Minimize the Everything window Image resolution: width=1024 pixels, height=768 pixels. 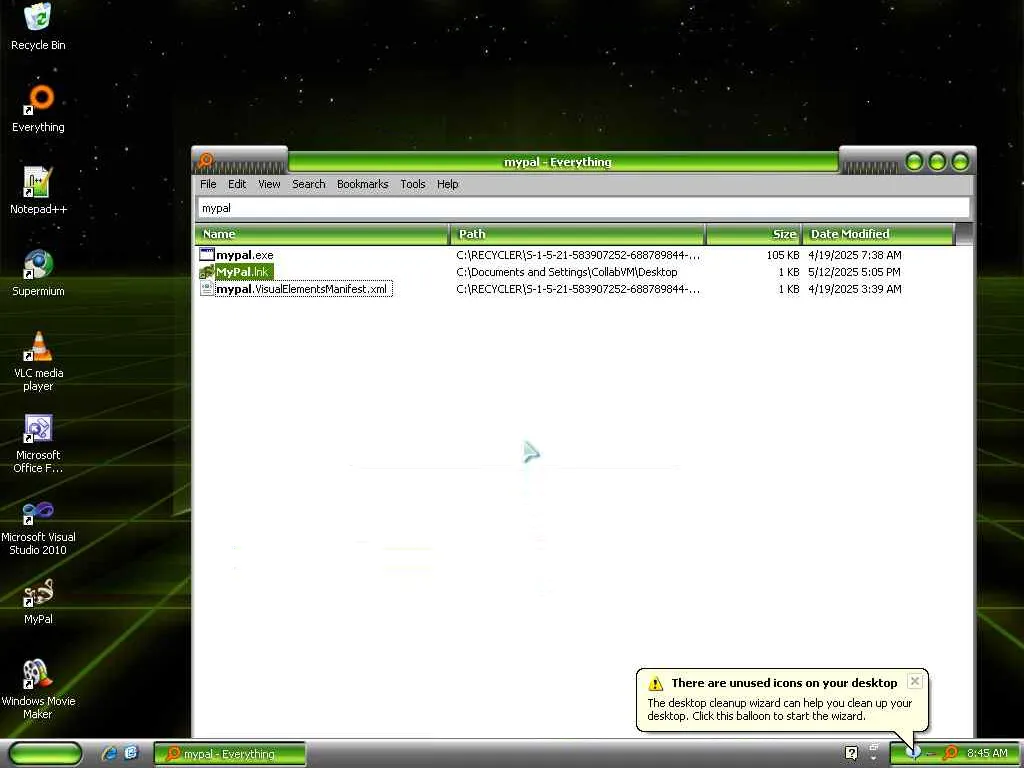914,161
